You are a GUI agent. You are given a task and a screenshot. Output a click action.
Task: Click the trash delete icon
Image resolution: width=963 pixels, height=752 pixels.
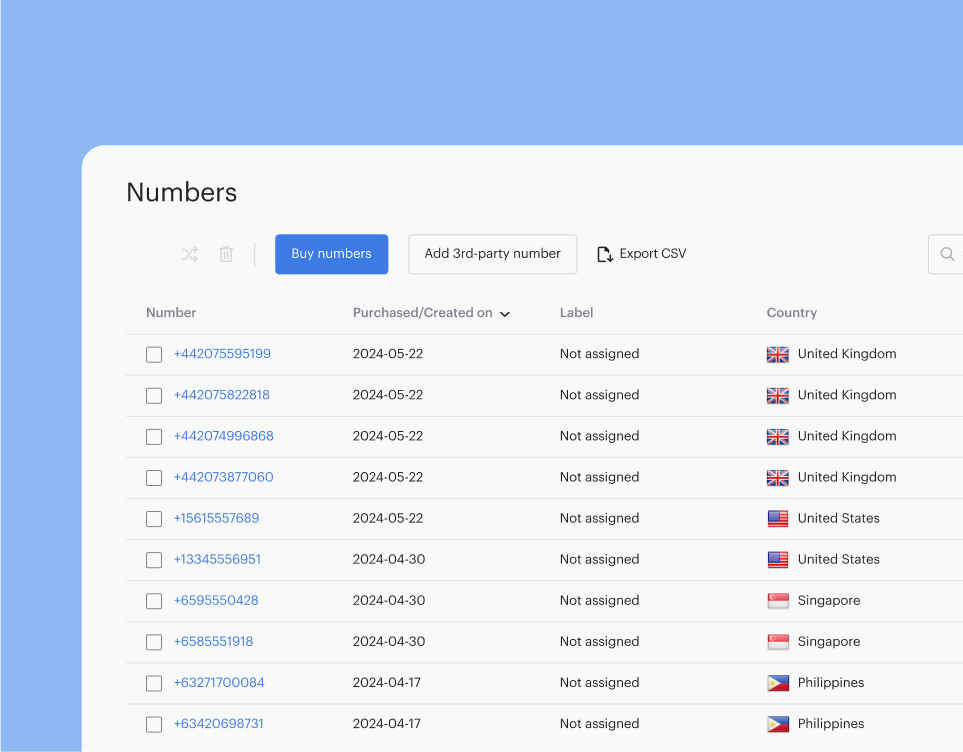tap(226, 255)
